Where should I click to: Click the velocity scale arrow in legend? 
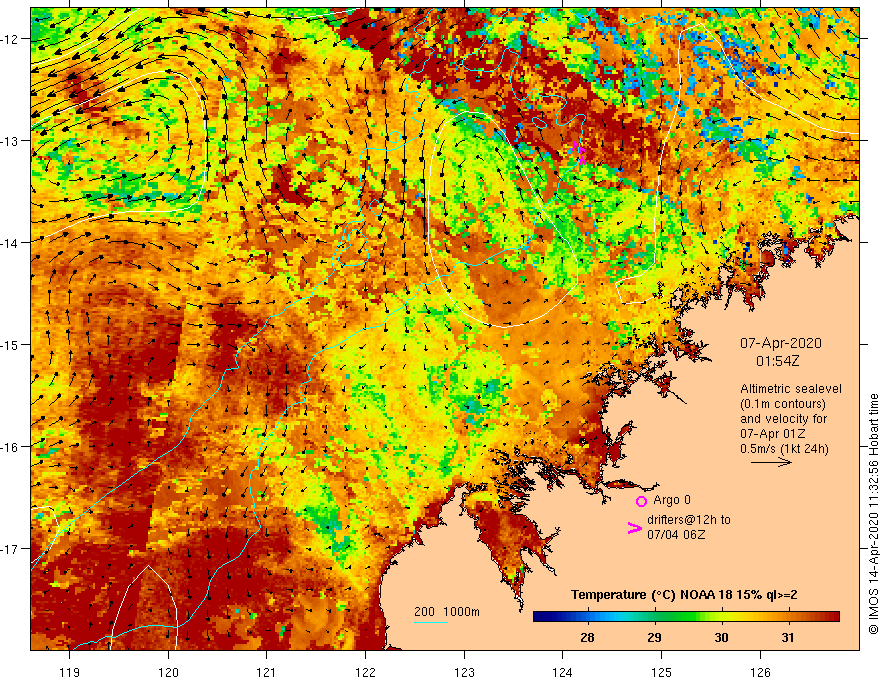pyautogui.click(x=771, y=462)
